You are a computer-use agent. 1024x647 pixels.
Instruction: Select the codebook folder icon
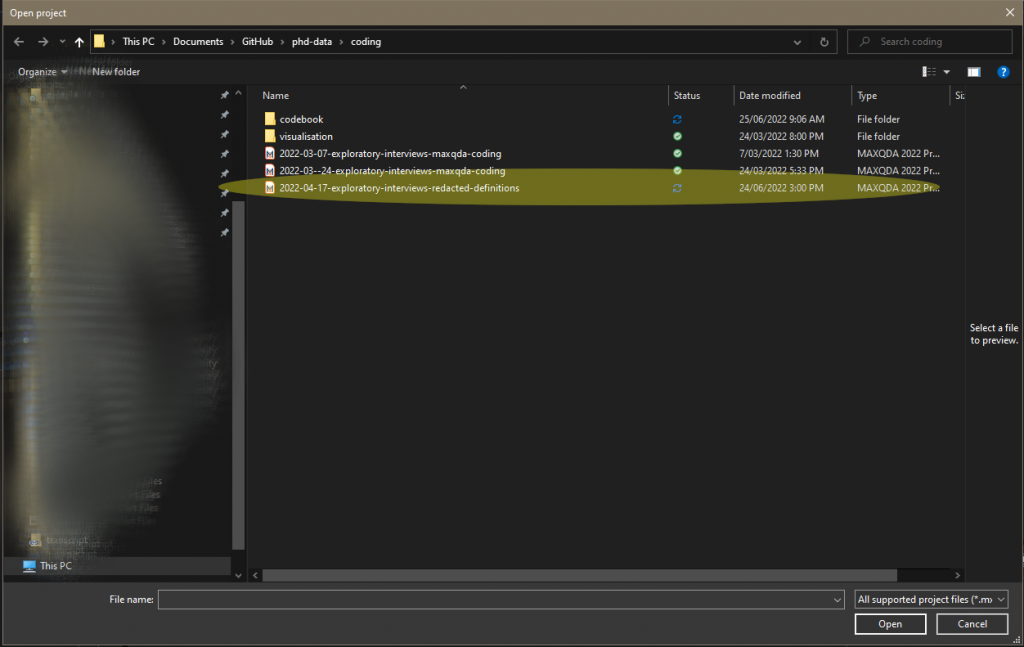(x=270, y=119)
